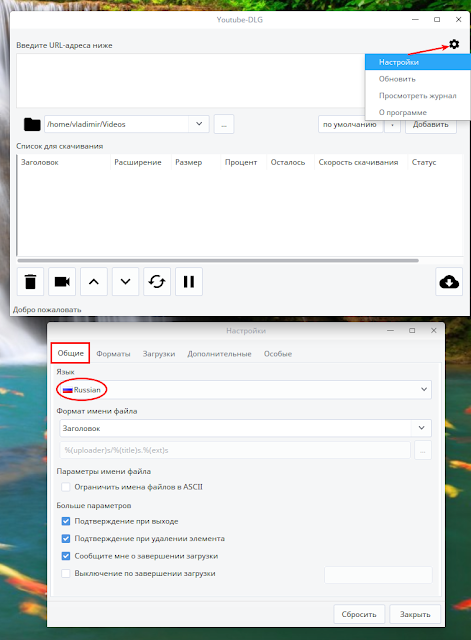Move item up with arrow button

pos(94,282)
